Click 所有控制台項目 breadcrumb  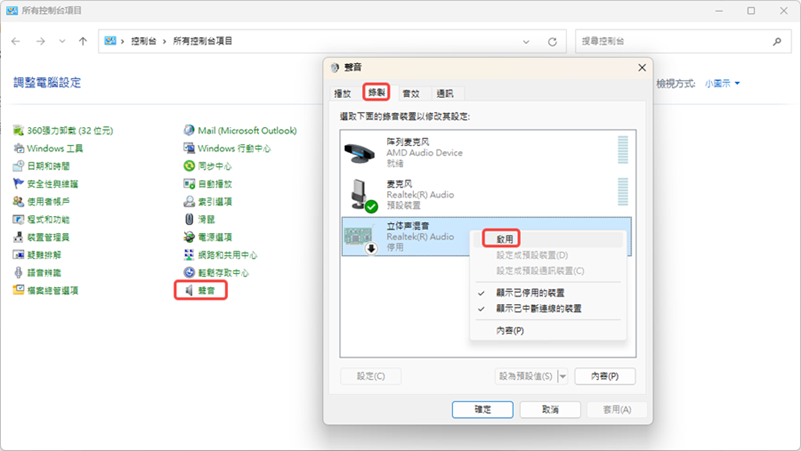203,41
